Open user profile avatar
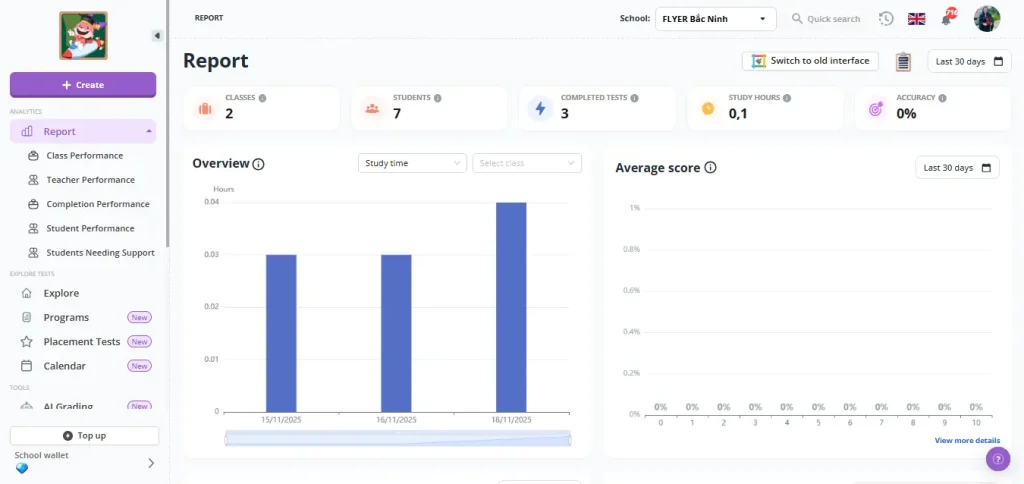 [x=987, y=19]
